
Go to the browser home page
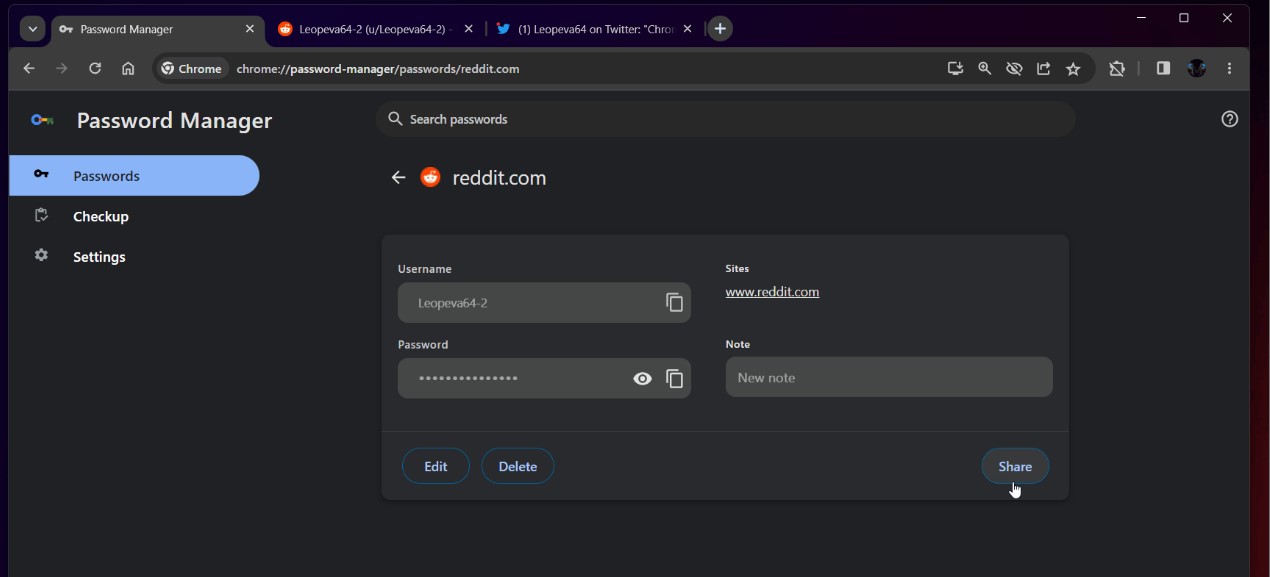point(128,69)
